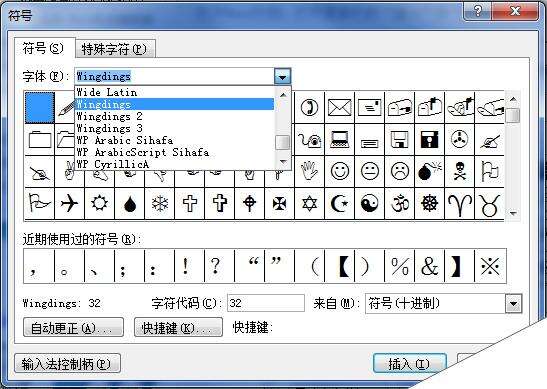Viewport: 547px width, 389px height.
Task: Pick recently used ※ reference mark symbol
Action: click(x=490, y=266)
